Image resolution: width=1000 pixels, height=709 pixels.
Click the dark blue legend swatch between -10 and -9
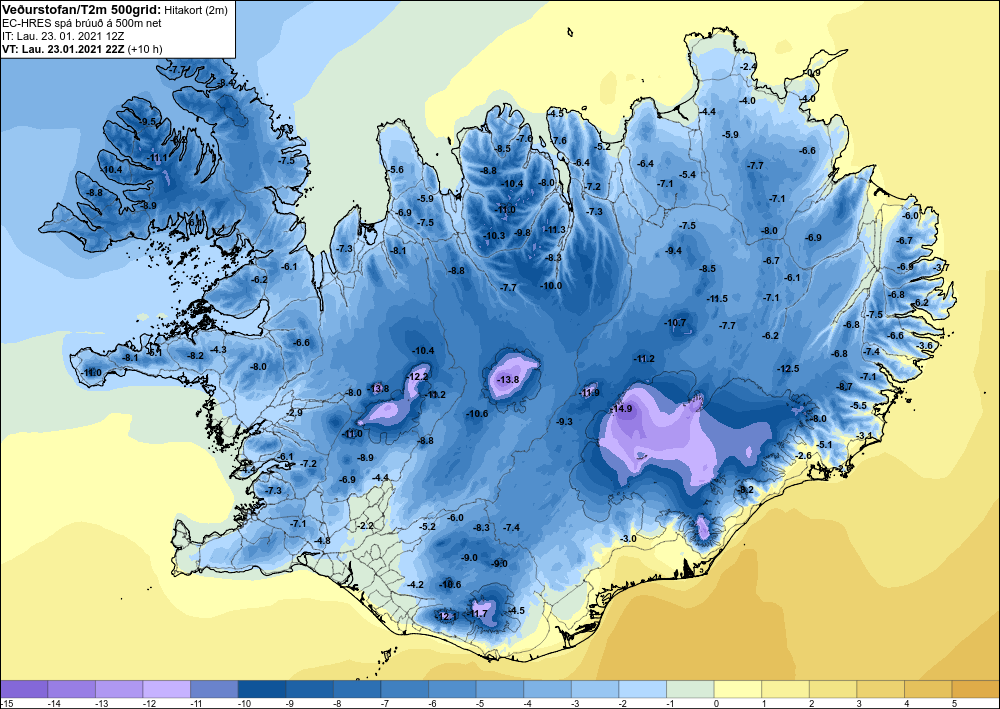261,689
